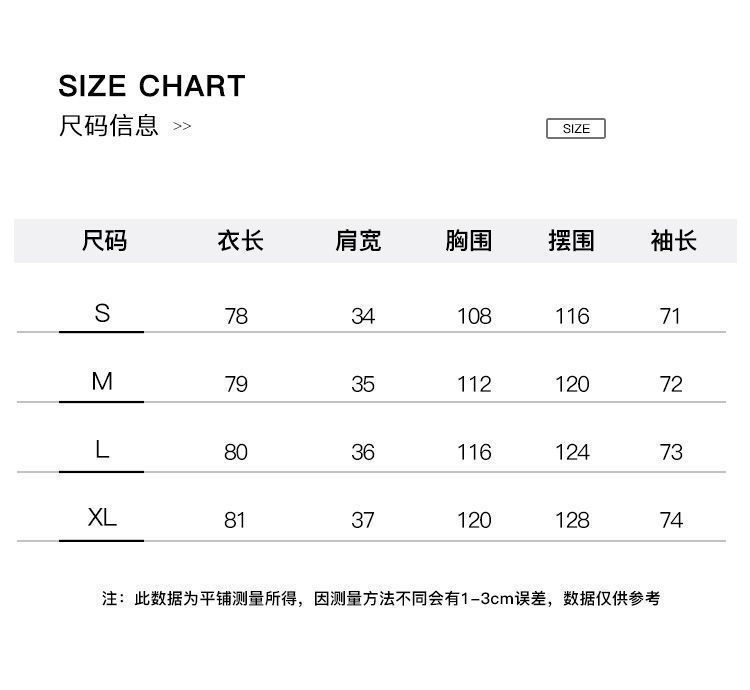
Task: Click the SIZE CHART title
Action: [152, 86]
